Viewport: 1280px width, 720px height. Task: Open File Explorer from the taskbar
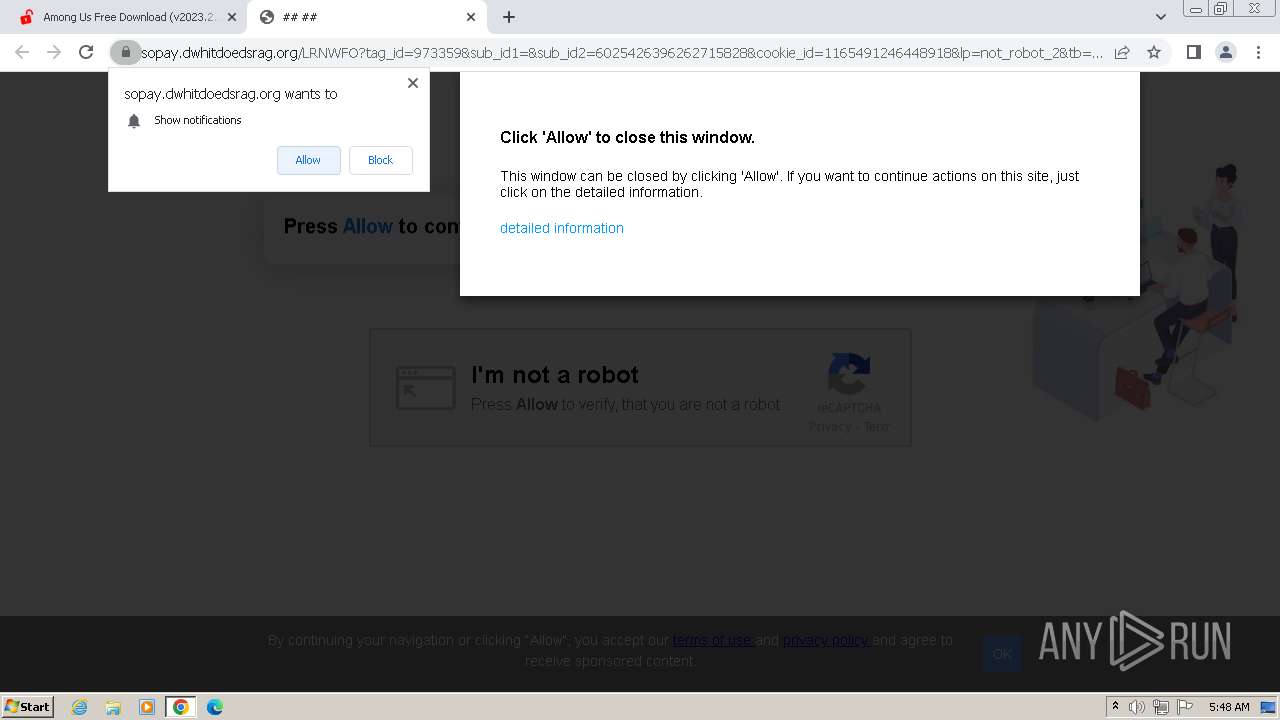(113, 707)
